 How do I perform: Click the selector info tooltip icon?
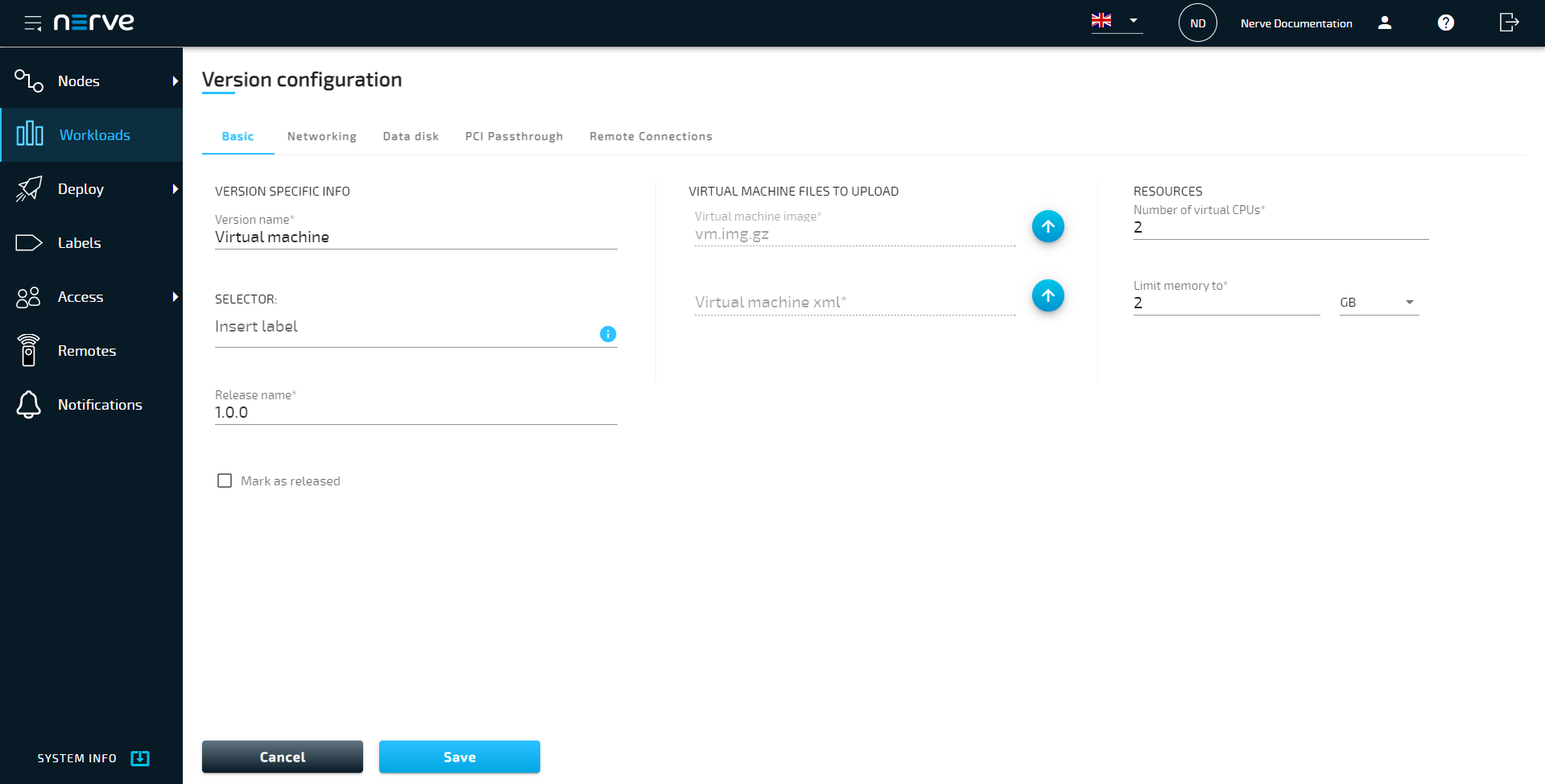pyautogui.click(x=608, y=333)
